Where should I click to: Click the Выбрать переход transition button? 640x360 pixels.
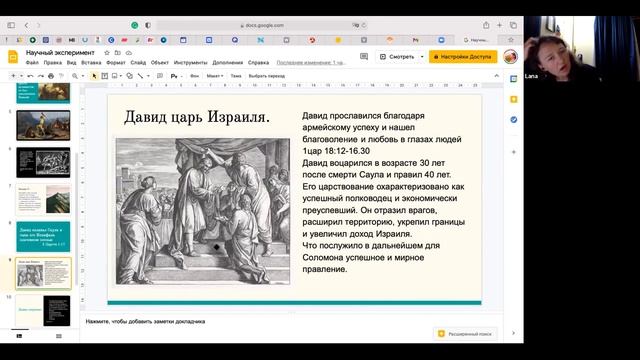267,76
